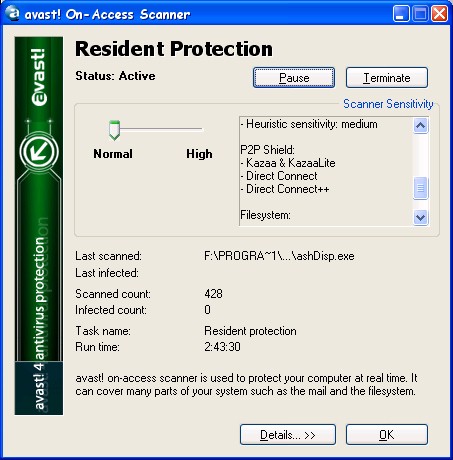The width and height of the screenshot is (453, 460).
Task: Click the avast! icon in the title bar
Action: [x=12, y=13]
